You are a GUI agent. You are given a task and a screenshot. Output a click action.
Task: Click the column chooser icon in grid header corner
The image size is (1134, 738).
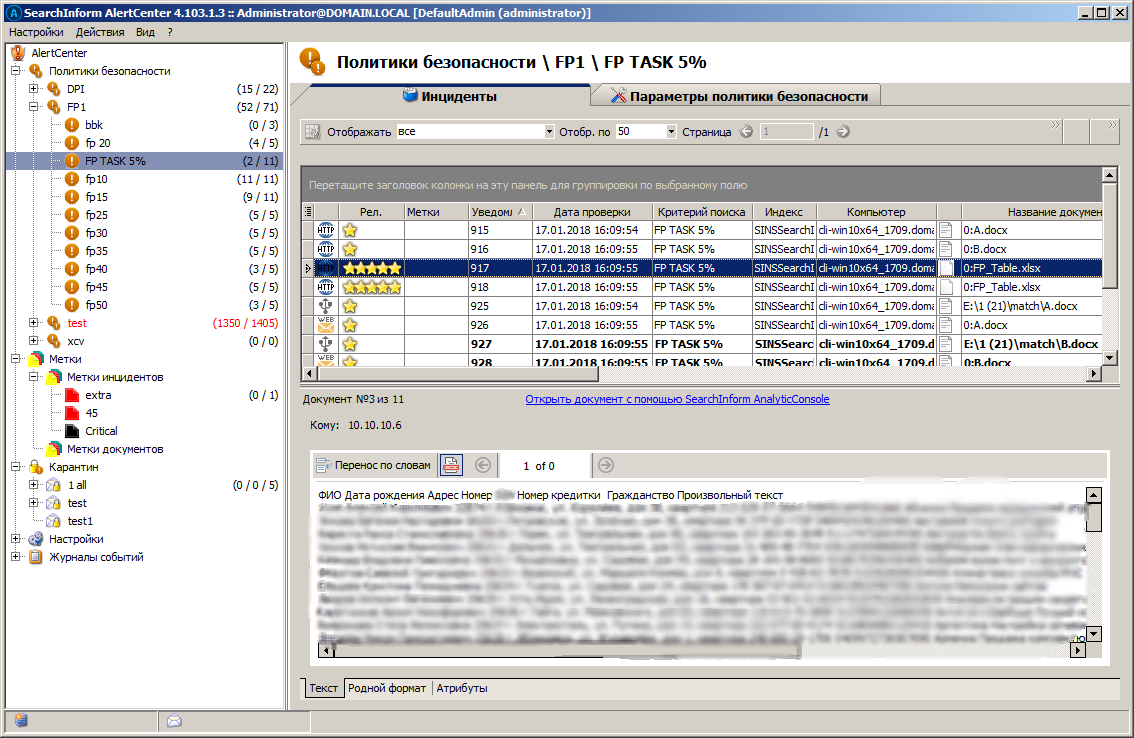(x=308, y=211)
